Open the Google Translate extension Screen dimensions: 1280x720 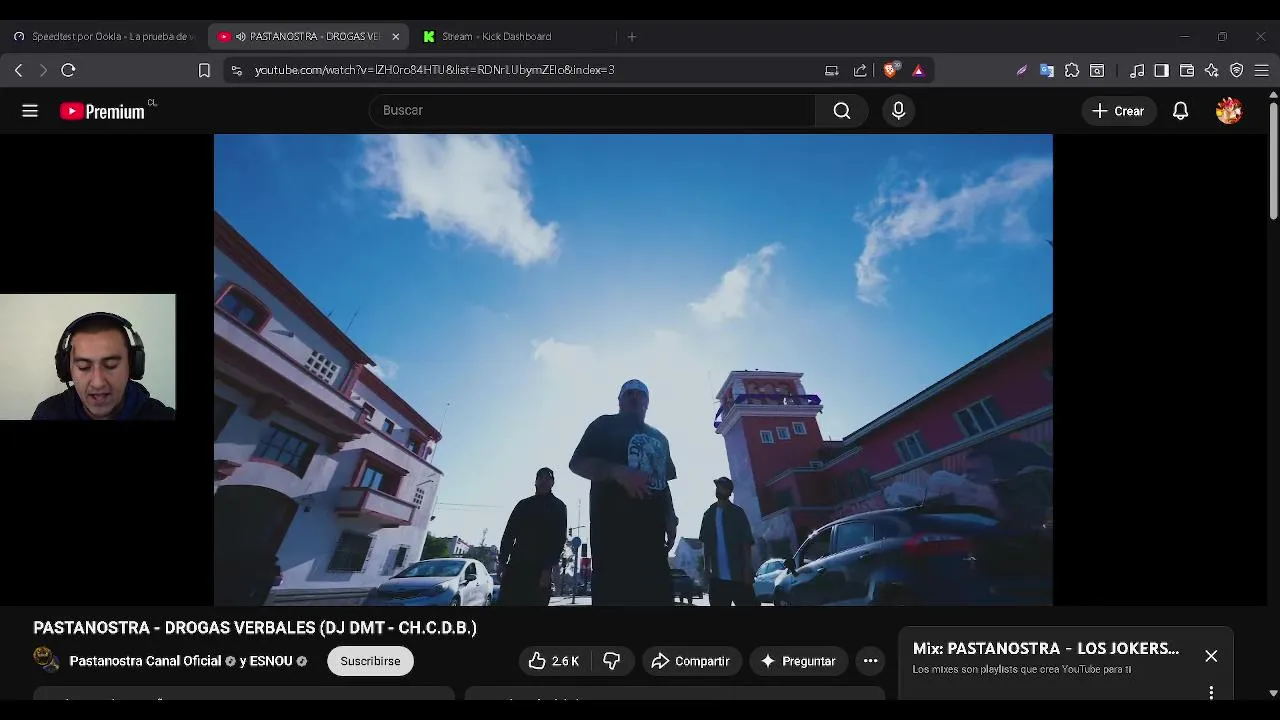(1047, 70)
